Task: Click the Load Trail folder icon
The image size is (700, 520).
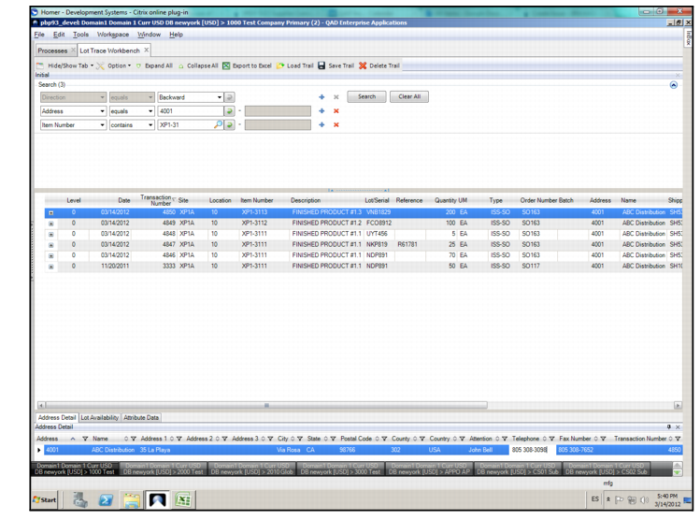Action: click(x=280, y=66)
